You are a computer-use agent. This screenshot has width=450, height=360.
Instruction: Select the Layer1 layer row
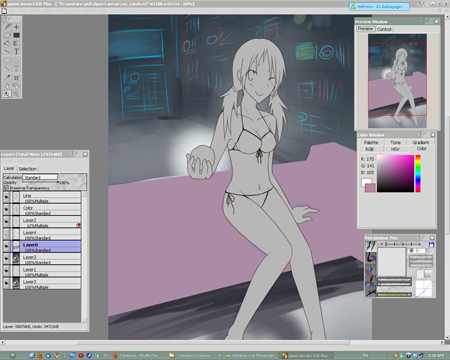tap(42, 271)
